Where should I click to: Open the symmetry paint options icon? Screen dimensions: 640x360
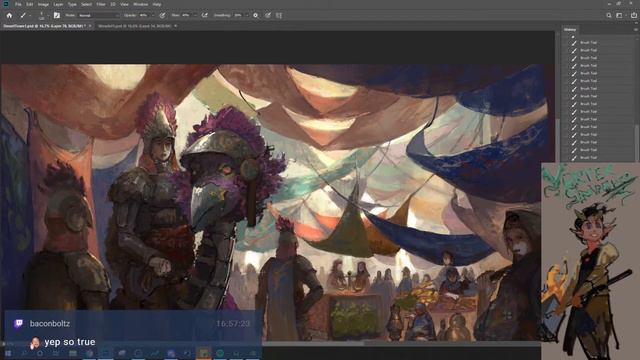coord(279,16)
